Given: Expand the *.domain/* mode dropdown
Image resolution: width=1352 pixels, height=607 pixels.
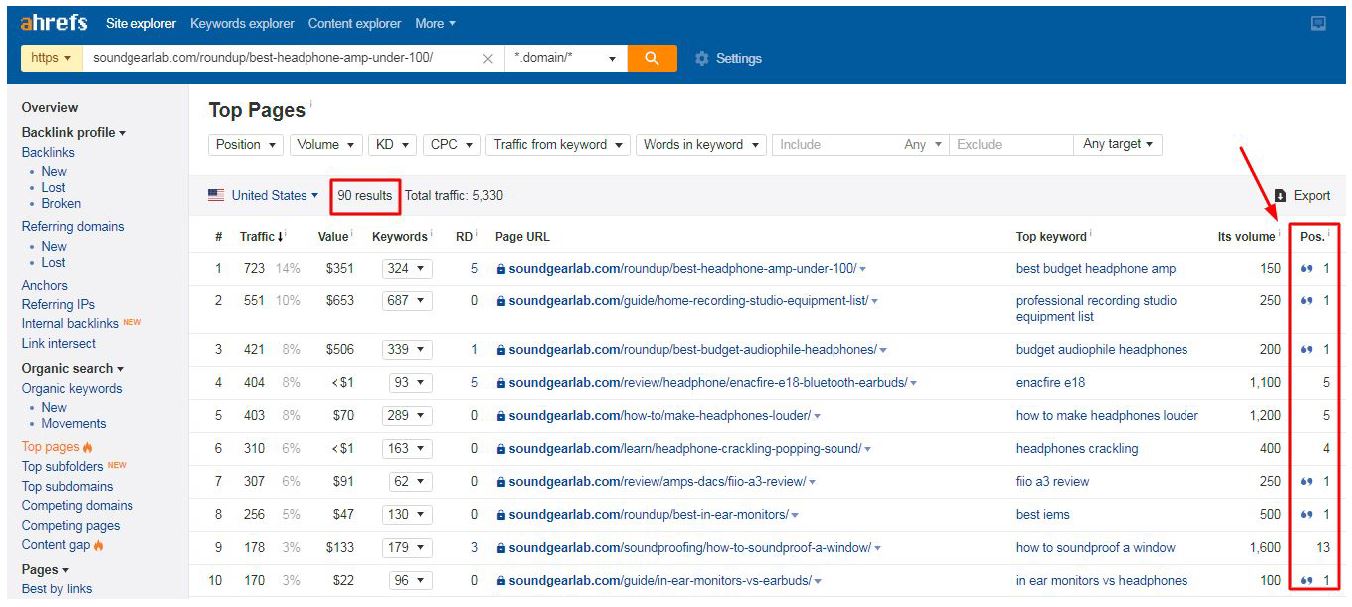Looking at the screenshot, I should tap(565, 59).
